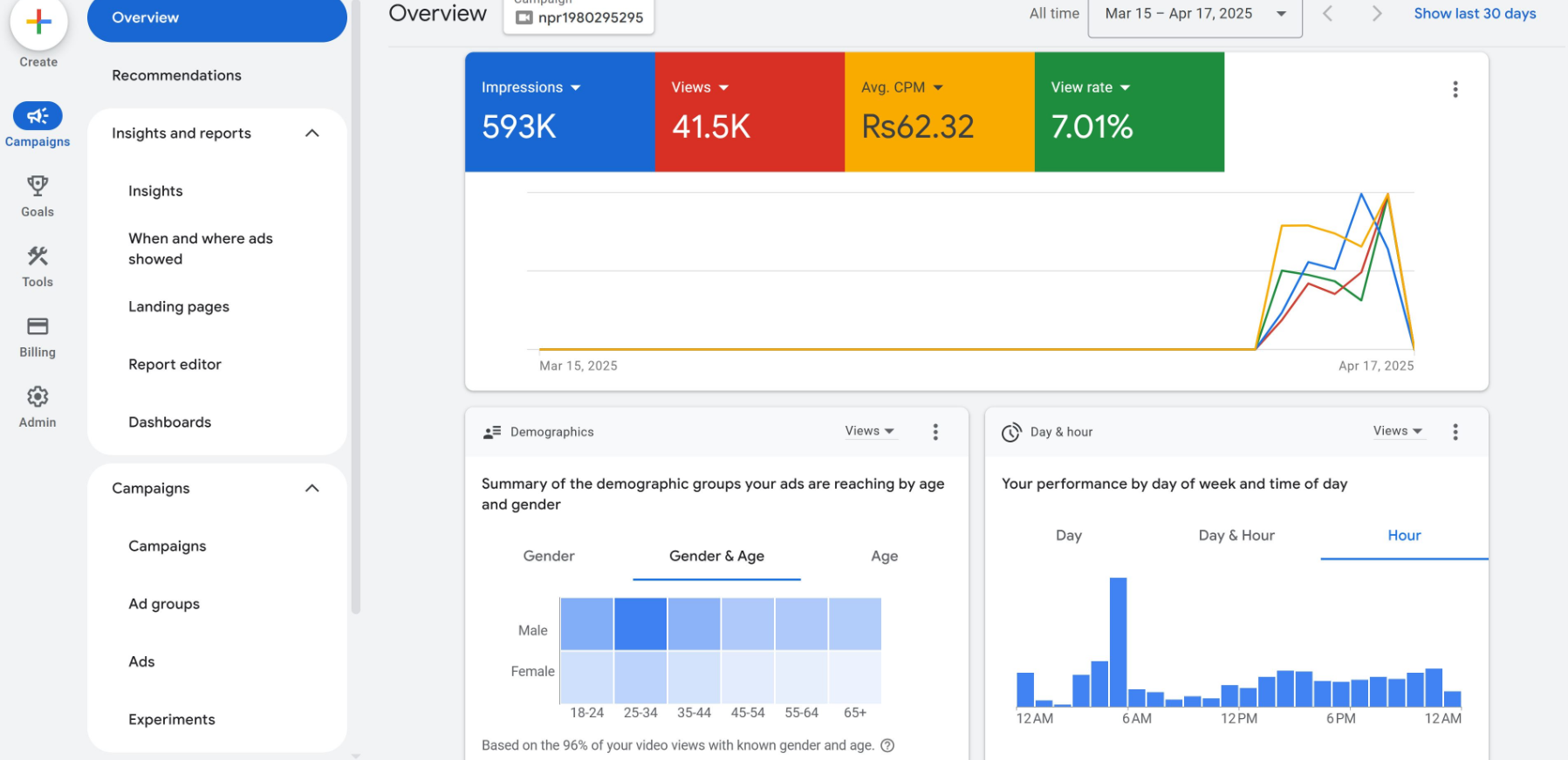Switch to the Gender tab

click(x=549, y=556)
